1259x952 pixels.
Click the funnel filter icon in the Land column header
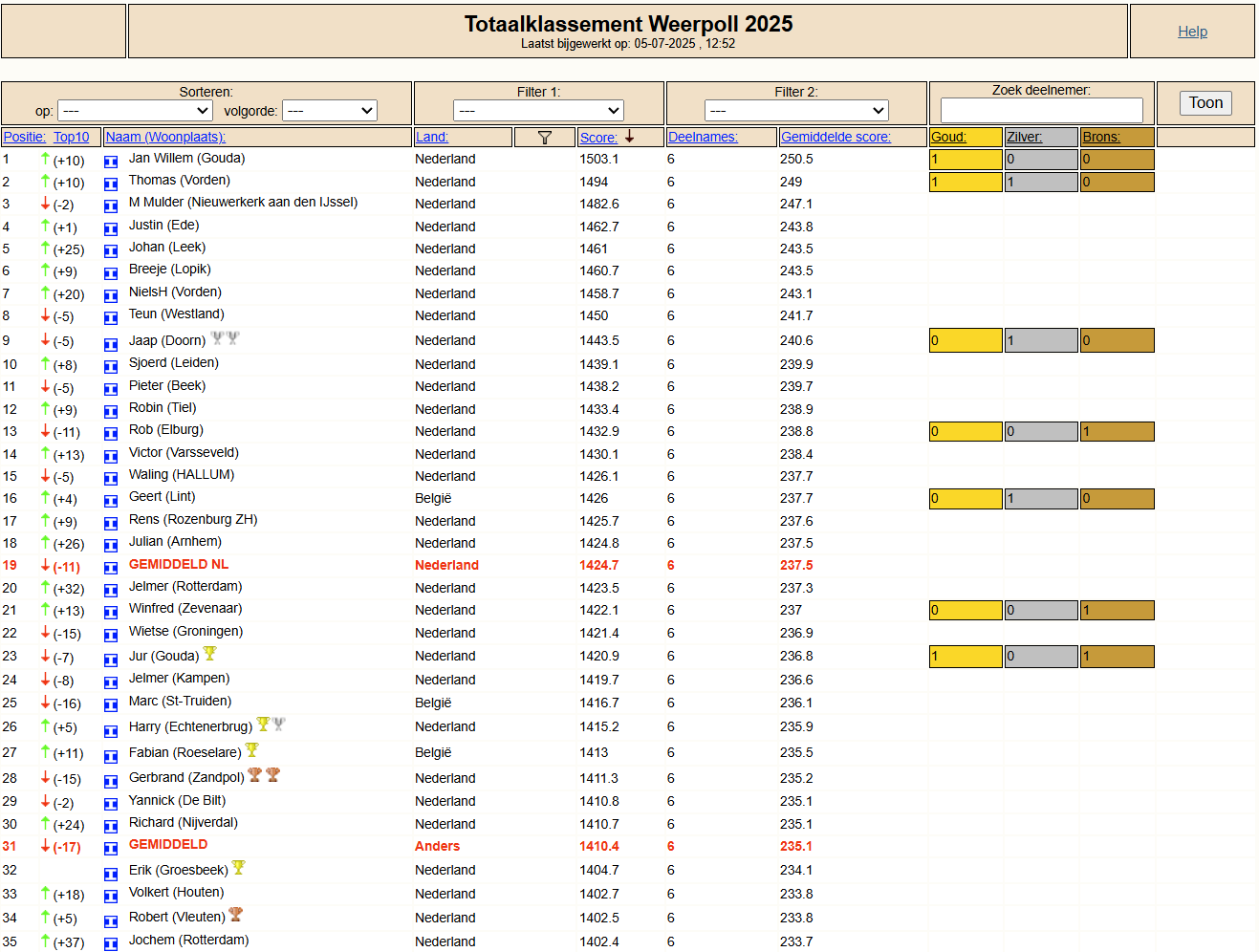(x=545, y=138)
